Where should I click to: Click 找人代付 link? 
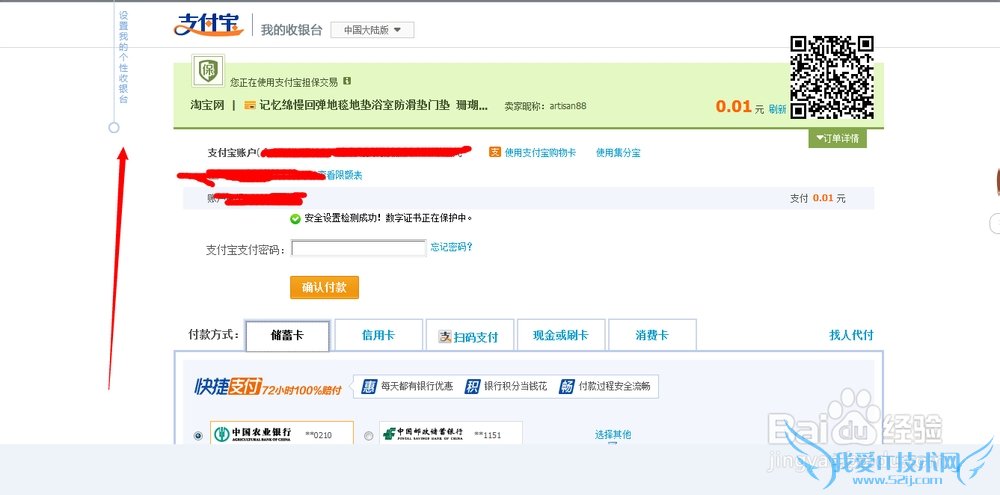[851, 335]
